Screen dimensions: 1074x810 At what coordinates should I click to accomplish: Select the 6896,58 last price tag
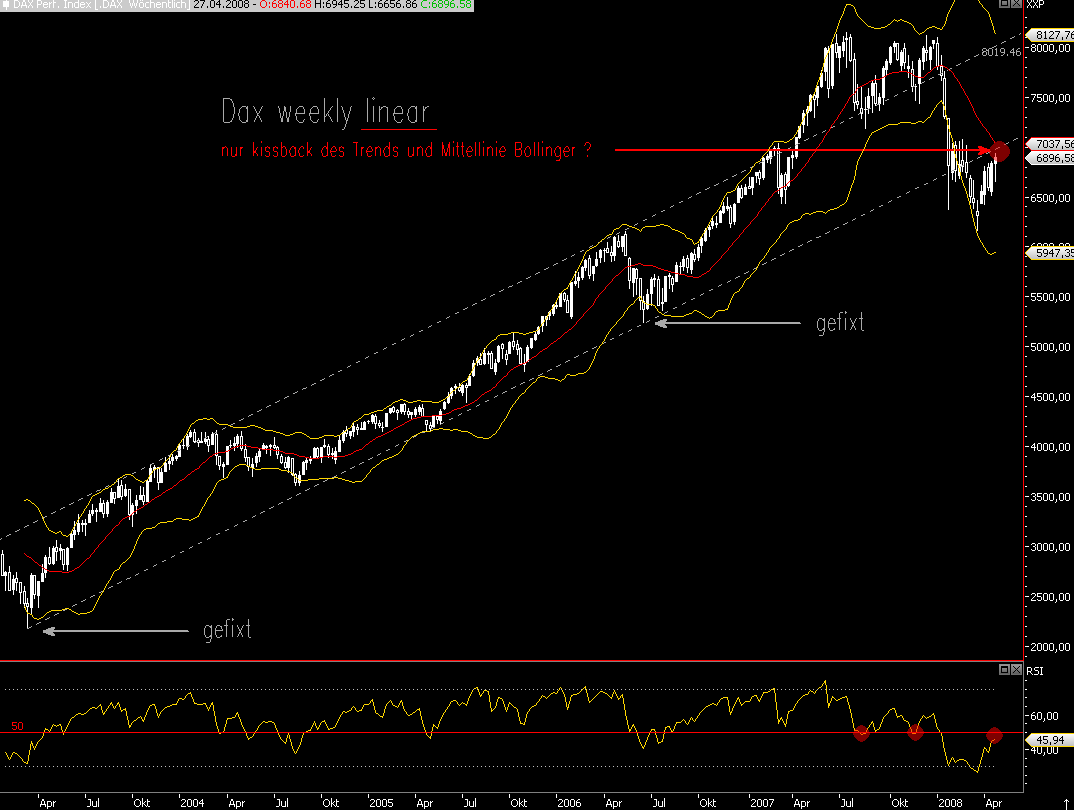1051,158
